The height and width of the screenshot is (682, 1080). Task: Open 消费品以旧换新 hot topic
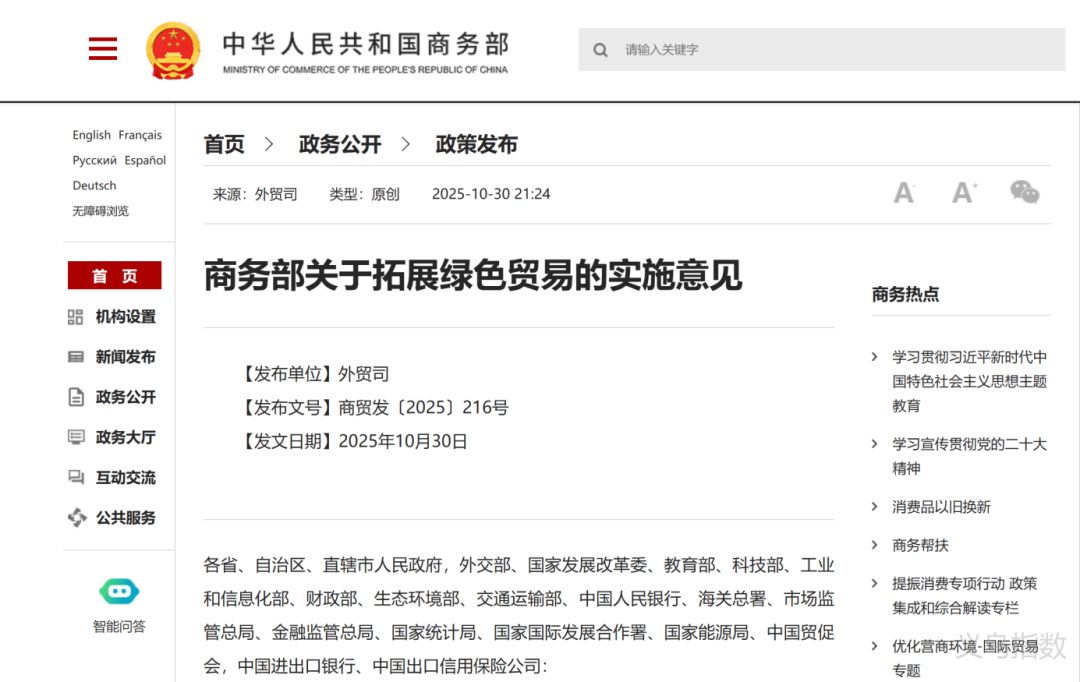pos(941,507)
